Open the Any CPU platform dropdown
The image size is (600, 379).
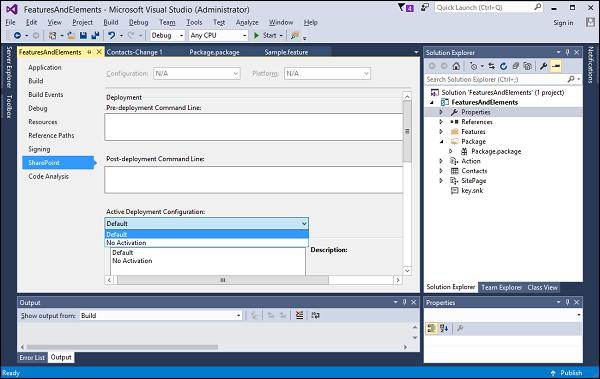pos(218,36)
